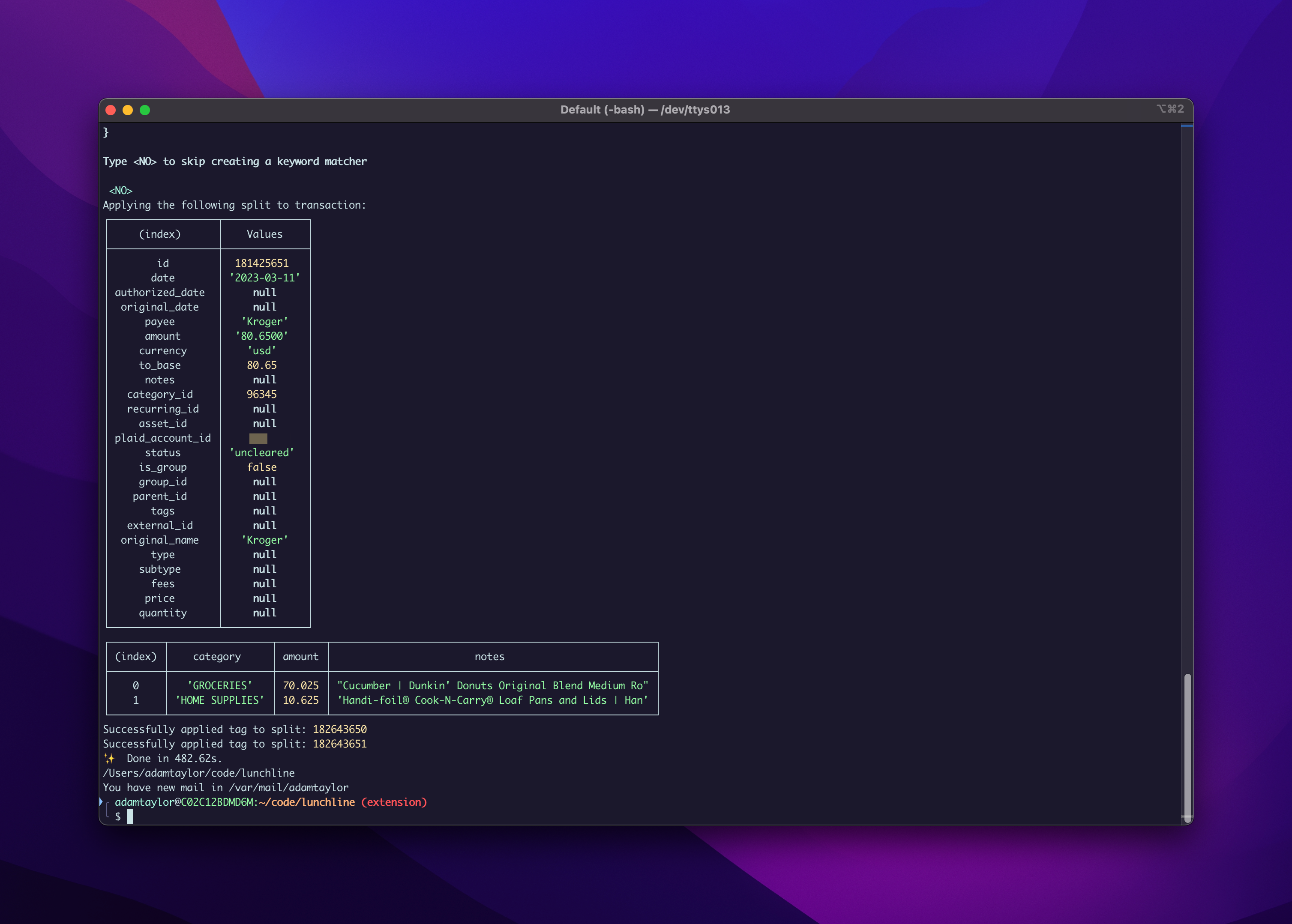Click the status value 'uncleared'
The image size is (1292, 924).
click(x=262, y=452)
